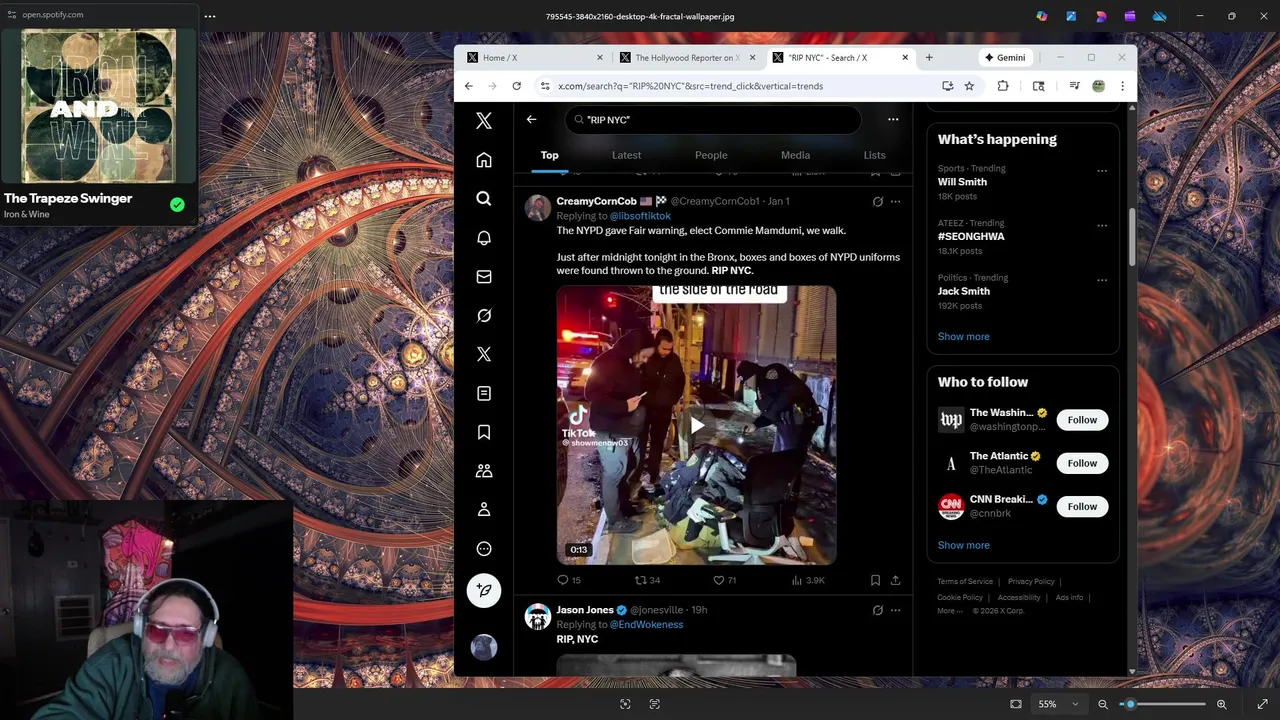Screen dimensions: 1280x720
Task: Open search settings three-dot menu
Action: [x=893, y=119]
